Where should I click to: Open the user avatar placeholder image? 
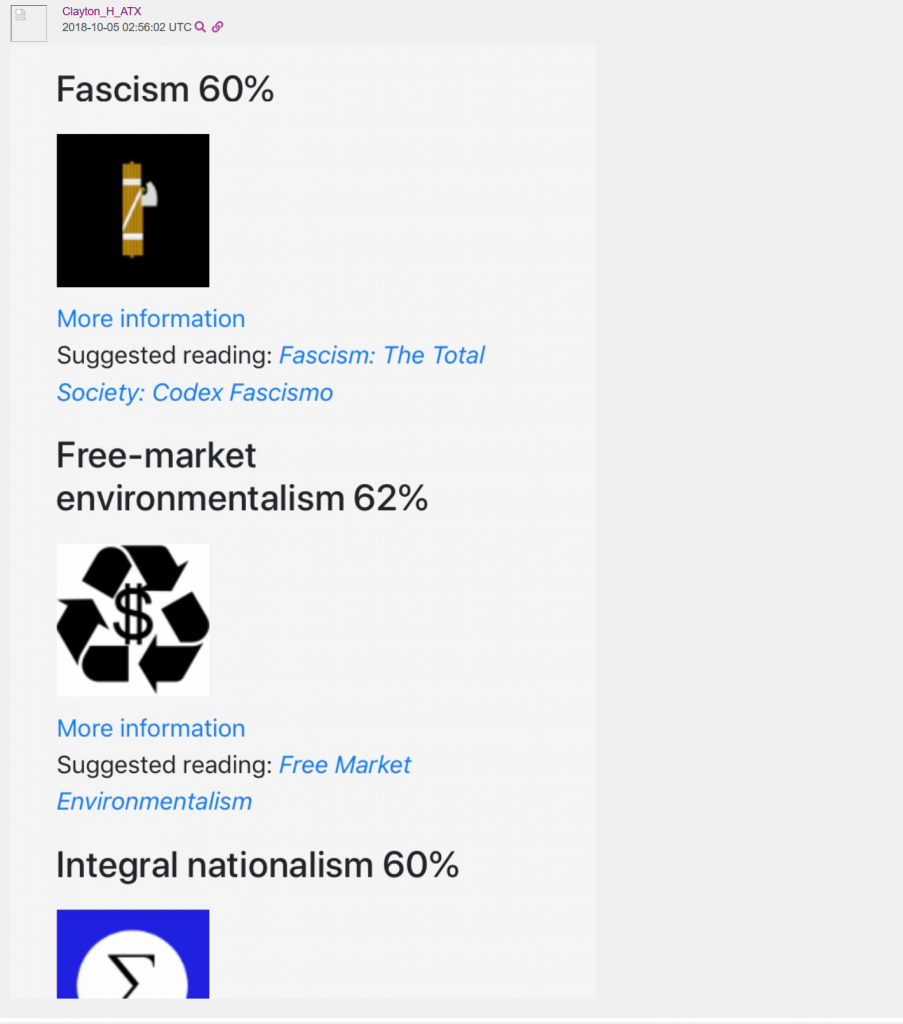(x=29, y=24)
